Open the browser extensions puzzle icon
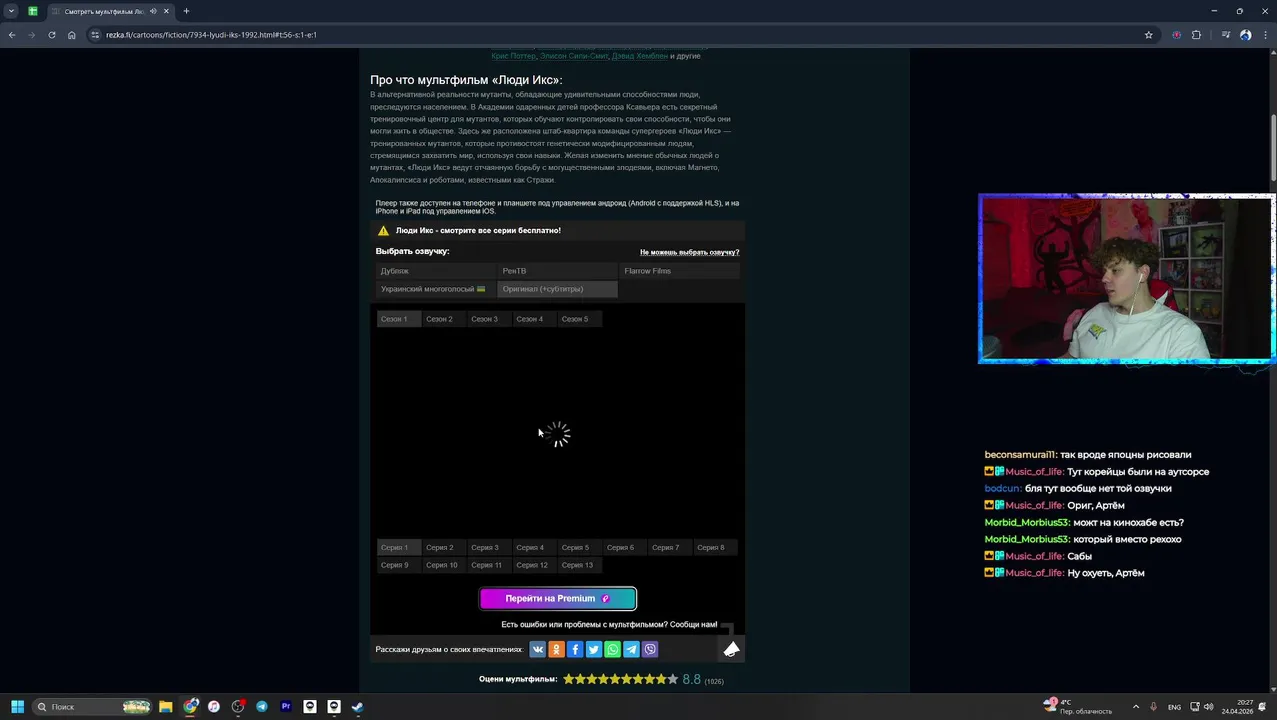Image resolution: width=1277 pixels, height=720 pixels. pos(1196,35)
